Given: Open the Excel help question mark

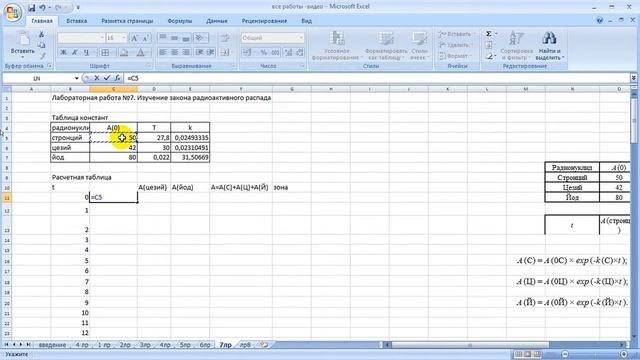Looking at the screenshot, I should click(600, 20).
